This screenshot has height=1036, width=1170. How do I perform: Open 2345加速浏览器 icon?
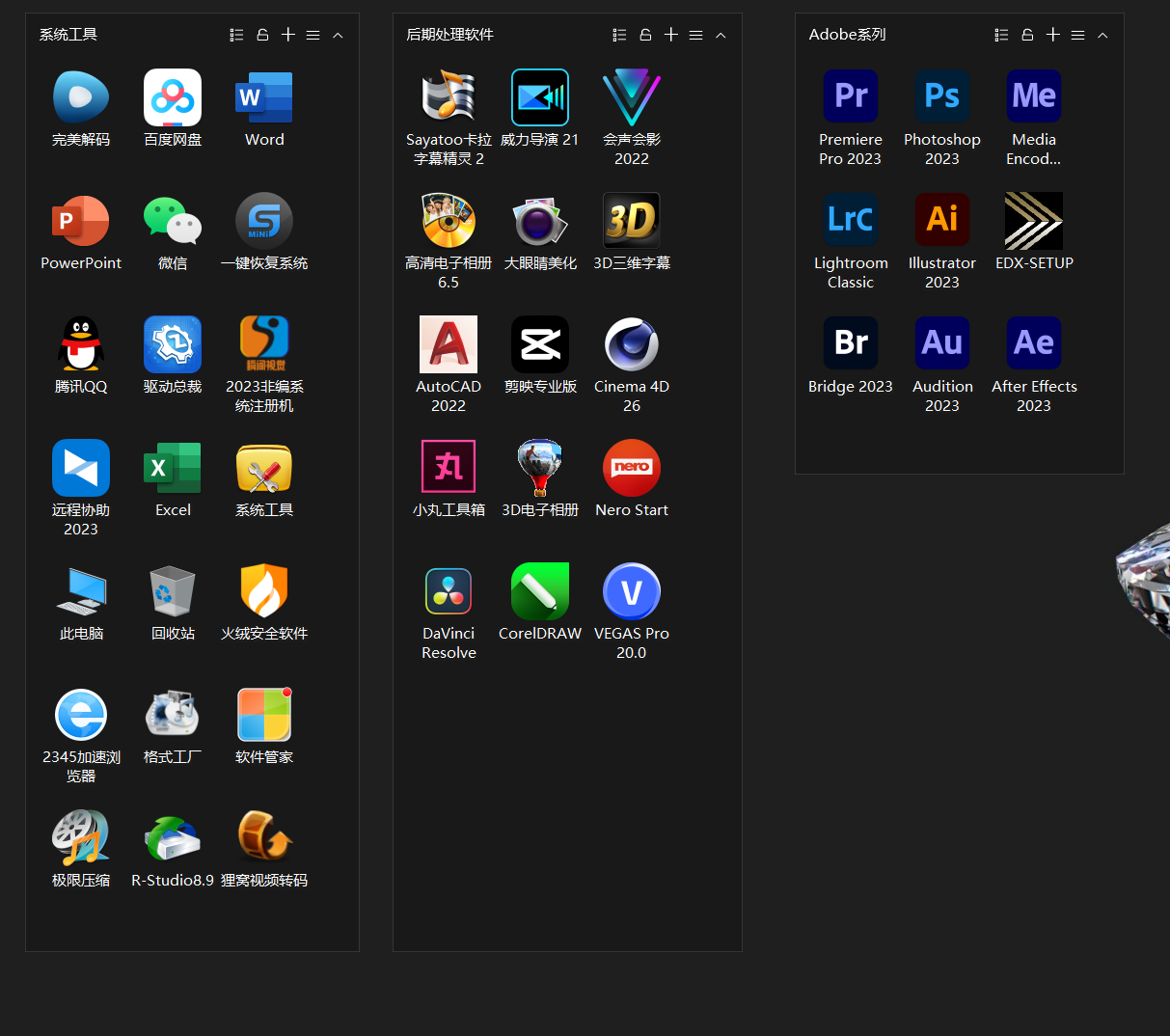coord(81,715)
